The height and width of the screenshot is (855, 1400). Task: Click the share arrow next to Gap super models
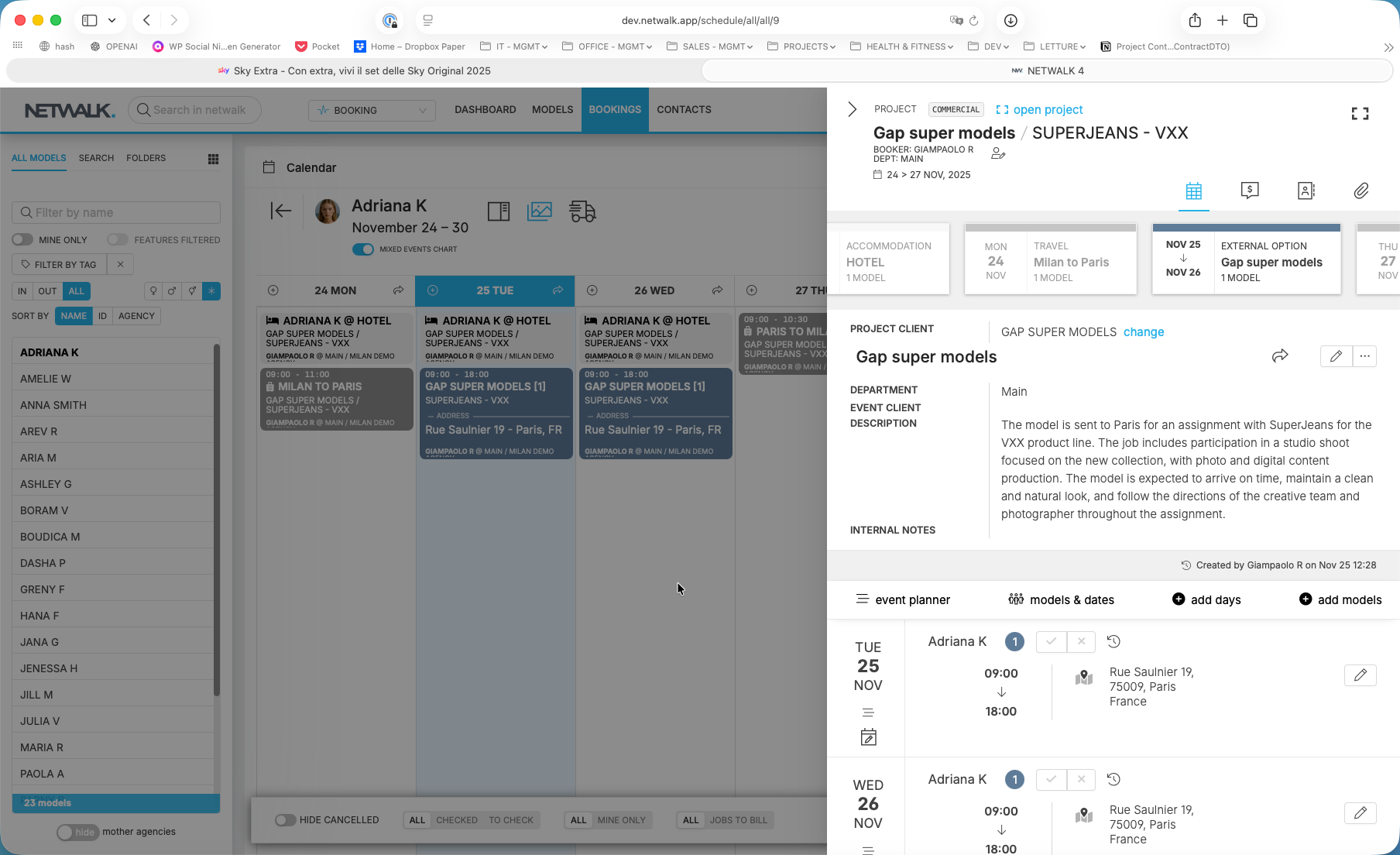(x=1280, y=355)
